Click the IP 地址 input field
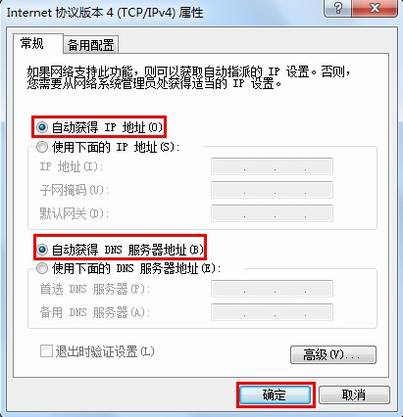The height and width of the screenshot is (417, 403). [x=272, y=166]
